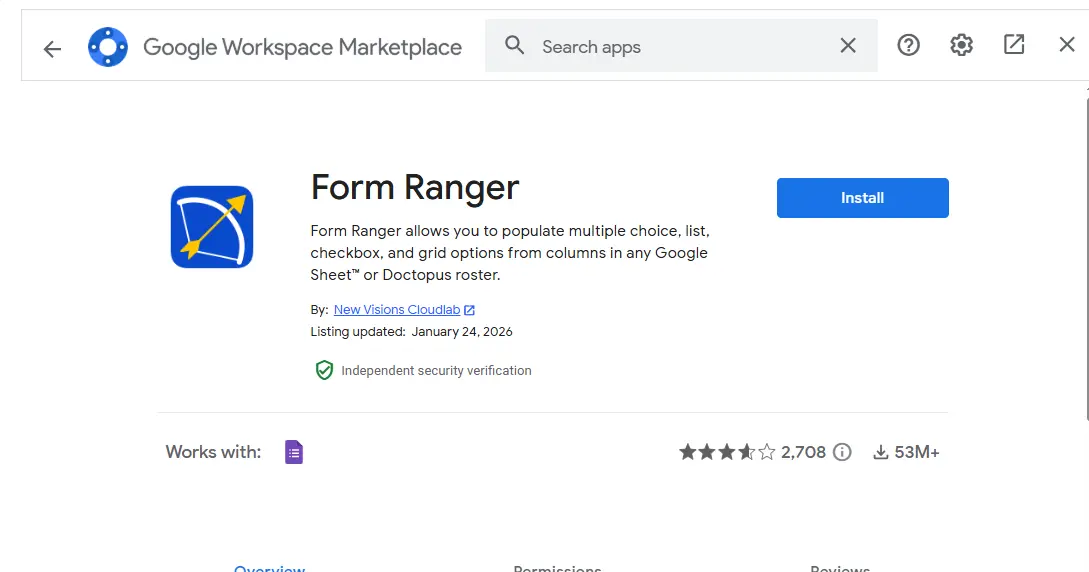Switch to the Overview tab

pyautogui.click(x=269, y=568)
